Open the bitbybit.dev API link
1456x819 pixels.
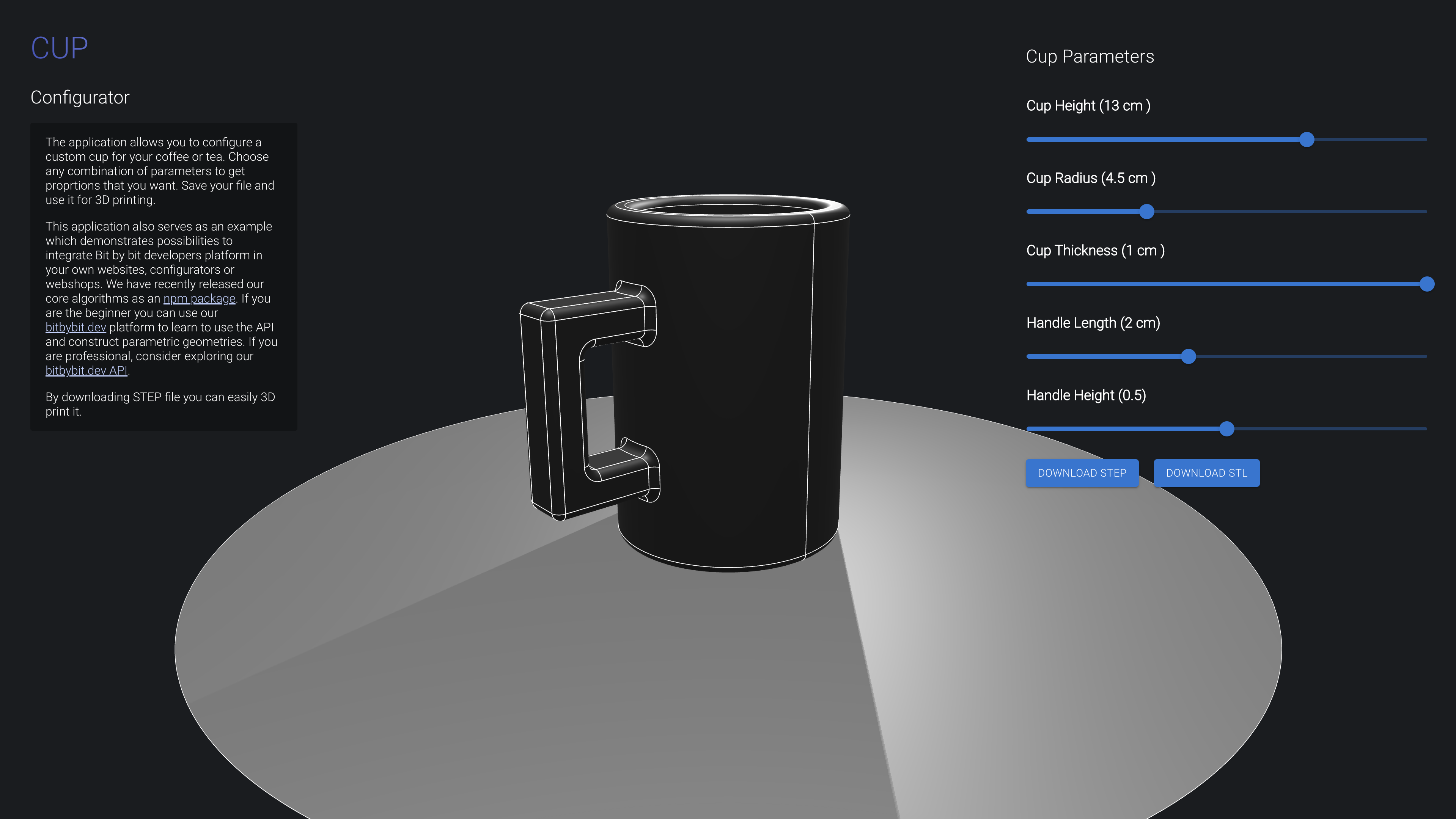coord(86,370)
